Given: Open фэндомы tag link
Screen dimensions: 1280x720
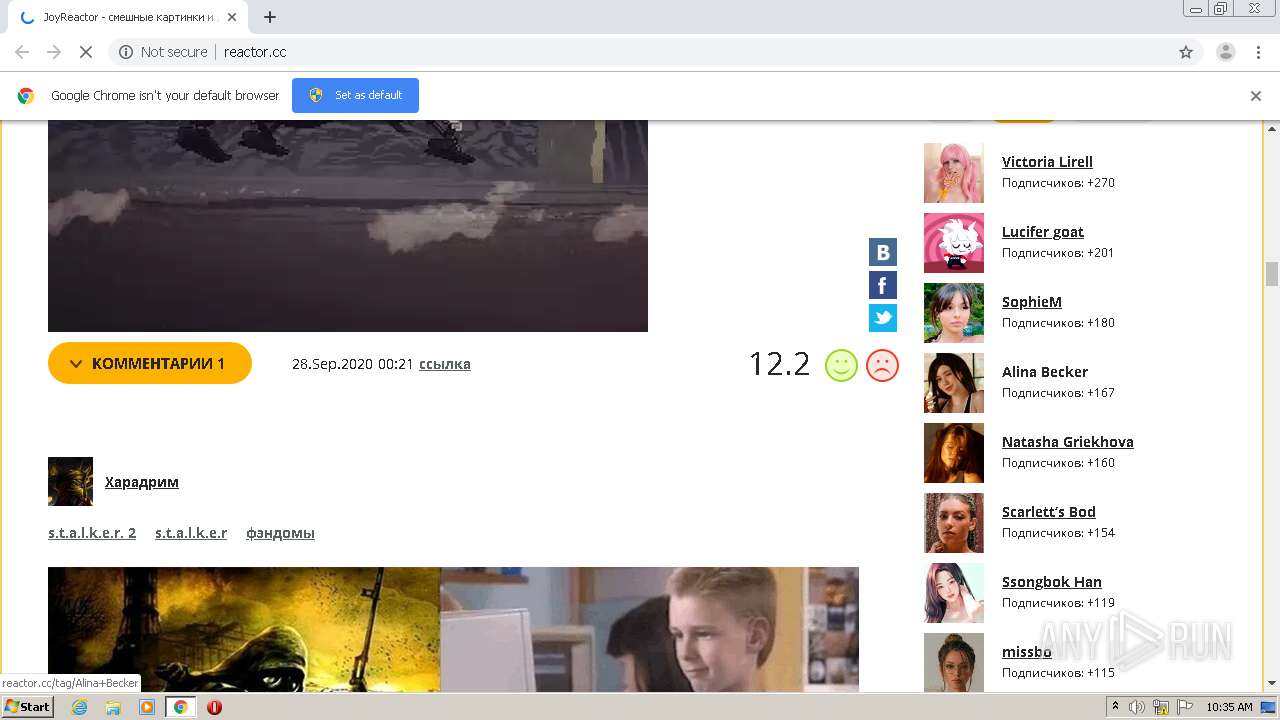Looking at the screenshot, I should pyautogui.click(x=280, y=533).
